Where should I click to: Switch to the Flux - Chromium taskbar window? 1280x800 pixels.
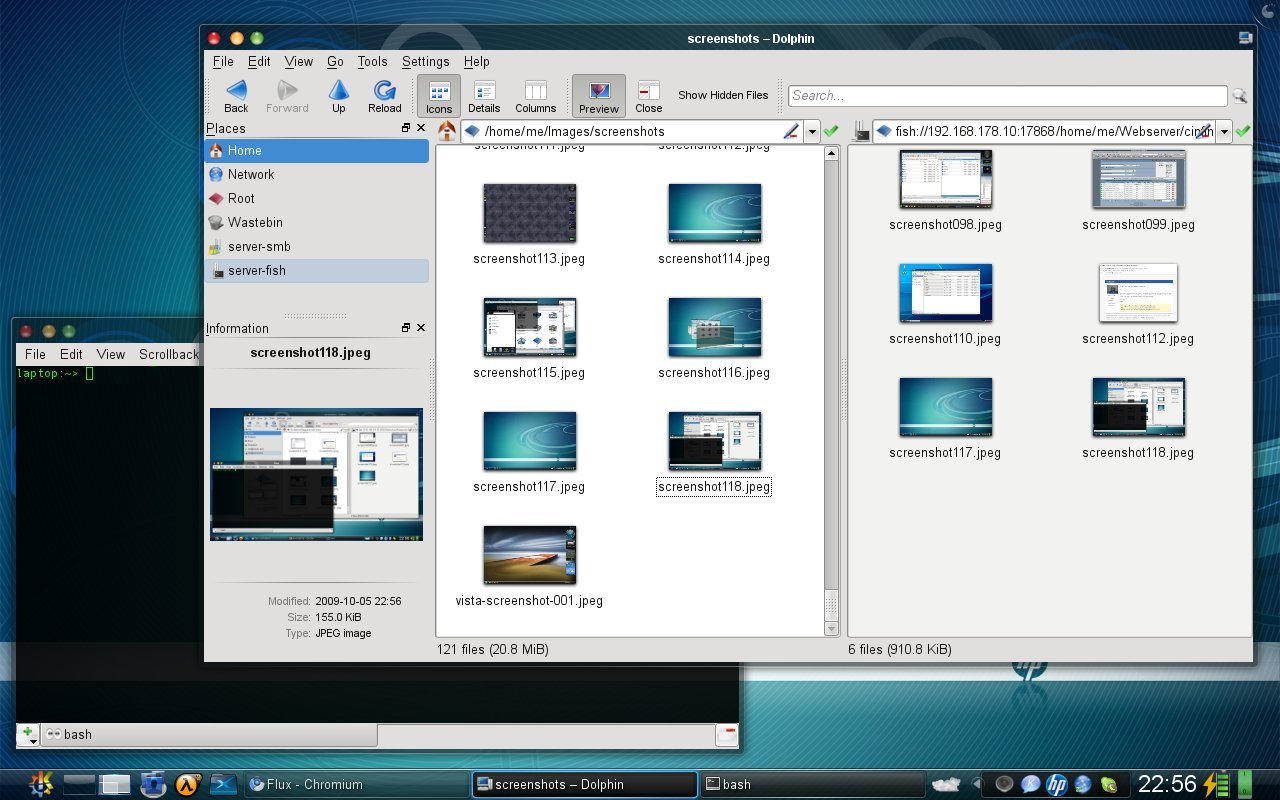(356, 784)
